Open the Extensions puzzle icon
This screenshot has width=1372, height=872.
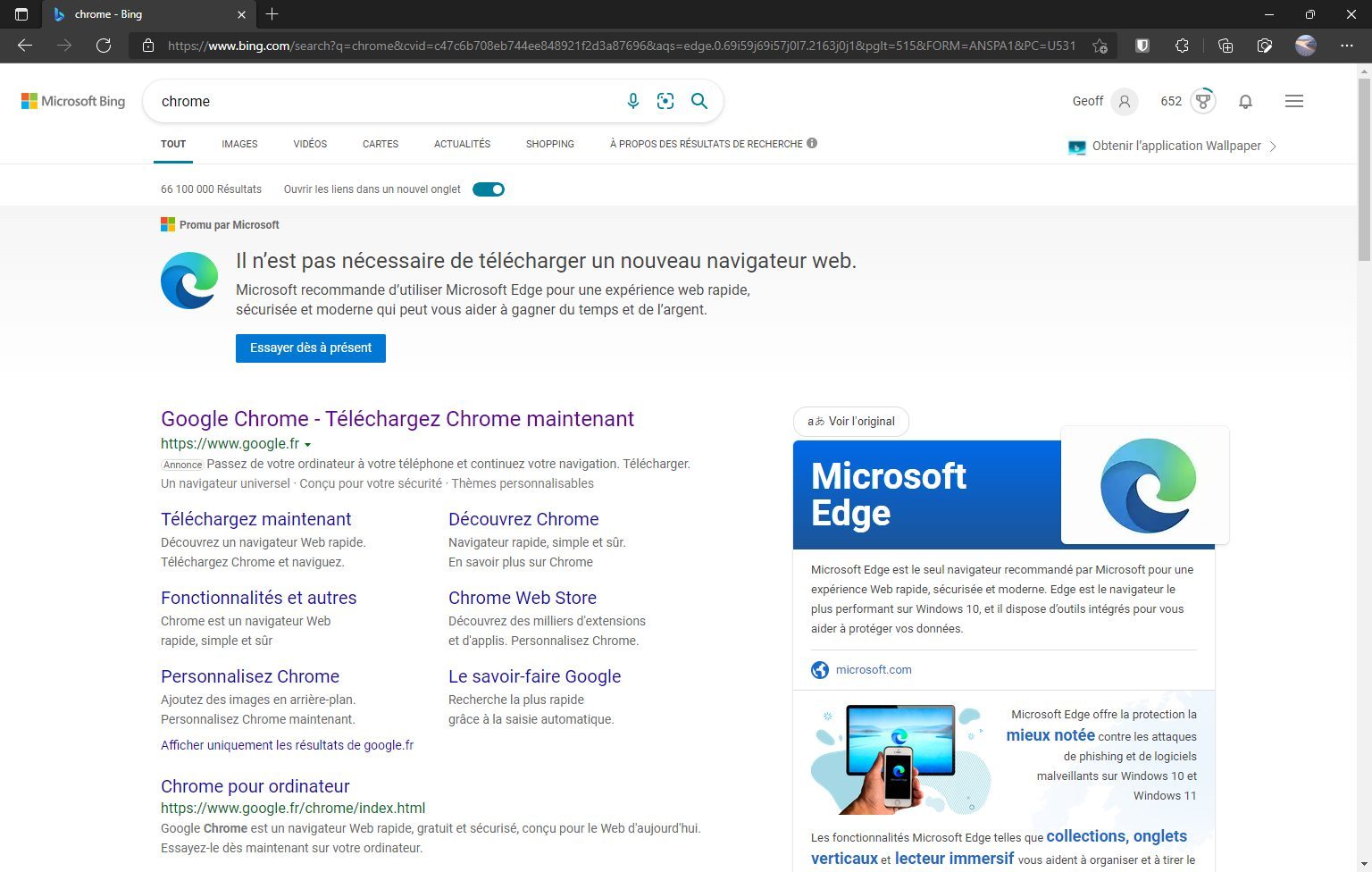pyautogui.click(x=1182, y=46)
